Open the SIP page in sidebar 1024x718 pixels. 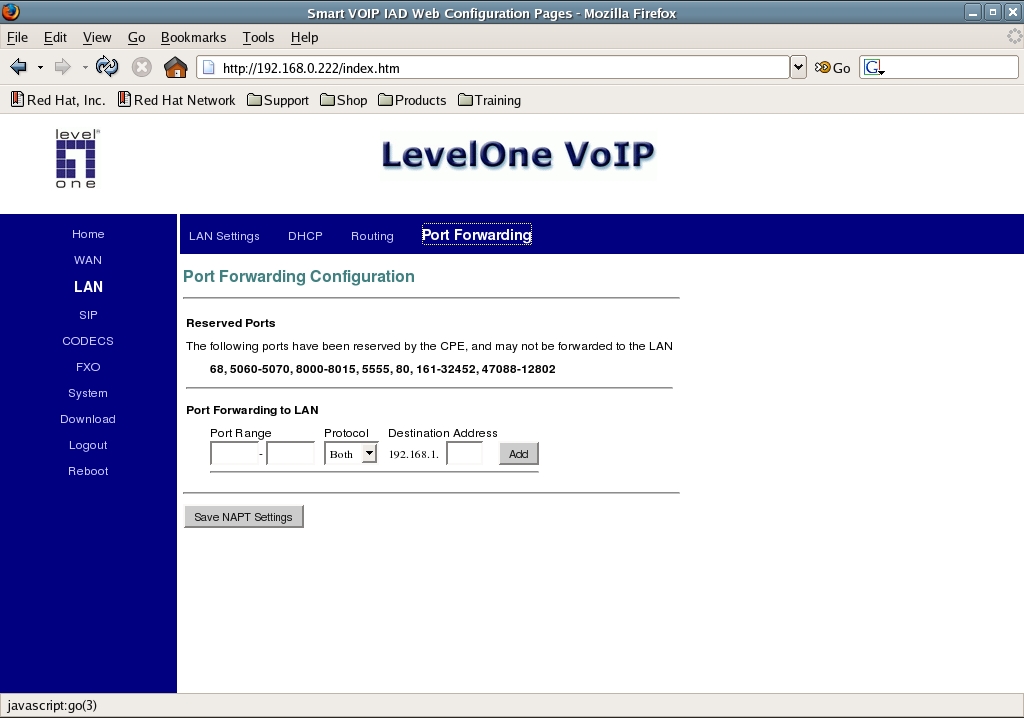click(x=88, y=315)
